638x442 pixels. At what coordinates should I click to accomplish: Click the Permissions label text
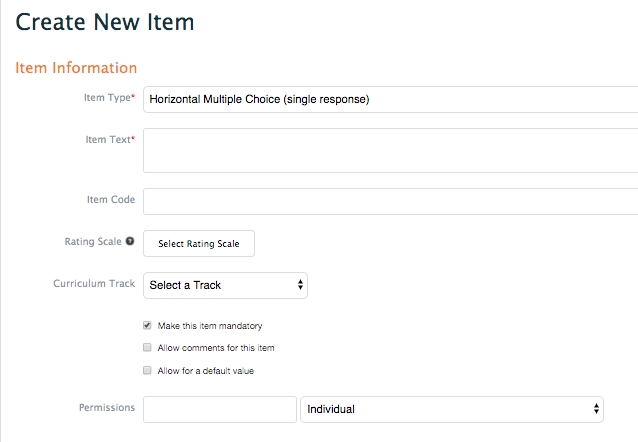point(107,408)
